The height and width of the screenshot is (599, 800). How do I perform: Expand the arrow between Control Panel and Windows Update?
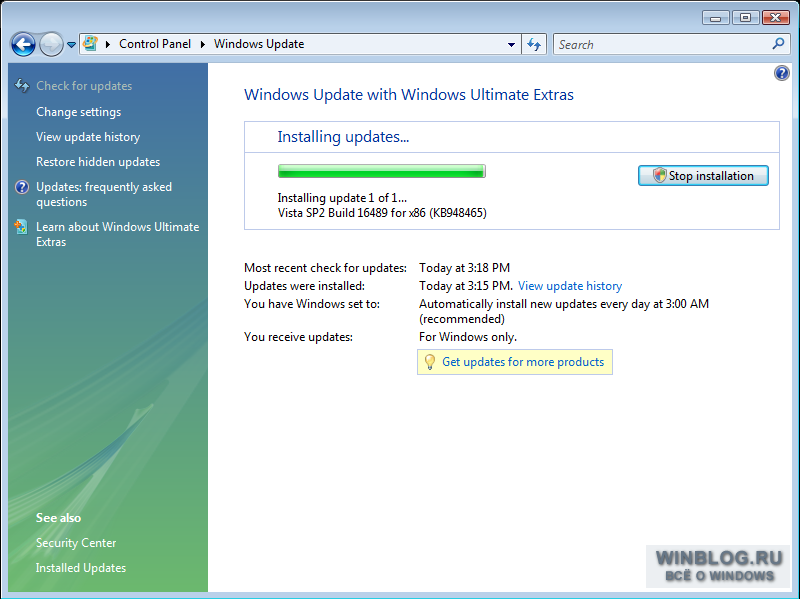tap(203, 44)
